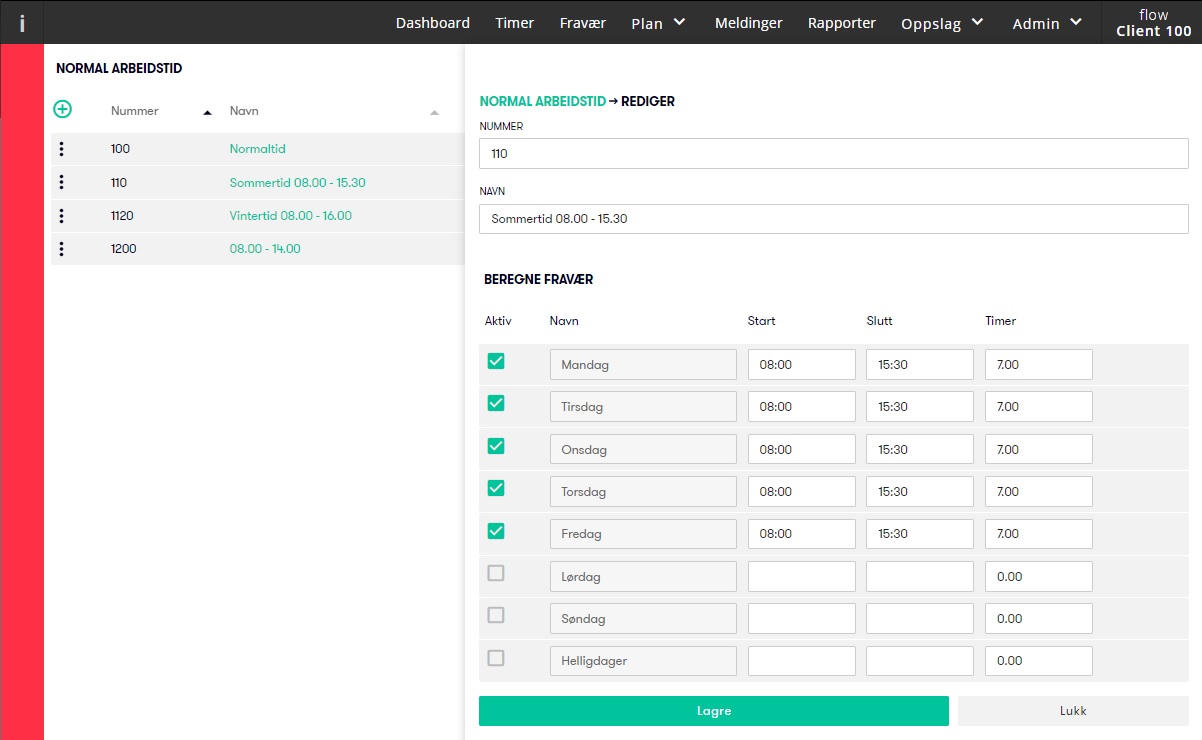Click the Lukk button
The image size is (1202, 740).
click(1073, 711)
